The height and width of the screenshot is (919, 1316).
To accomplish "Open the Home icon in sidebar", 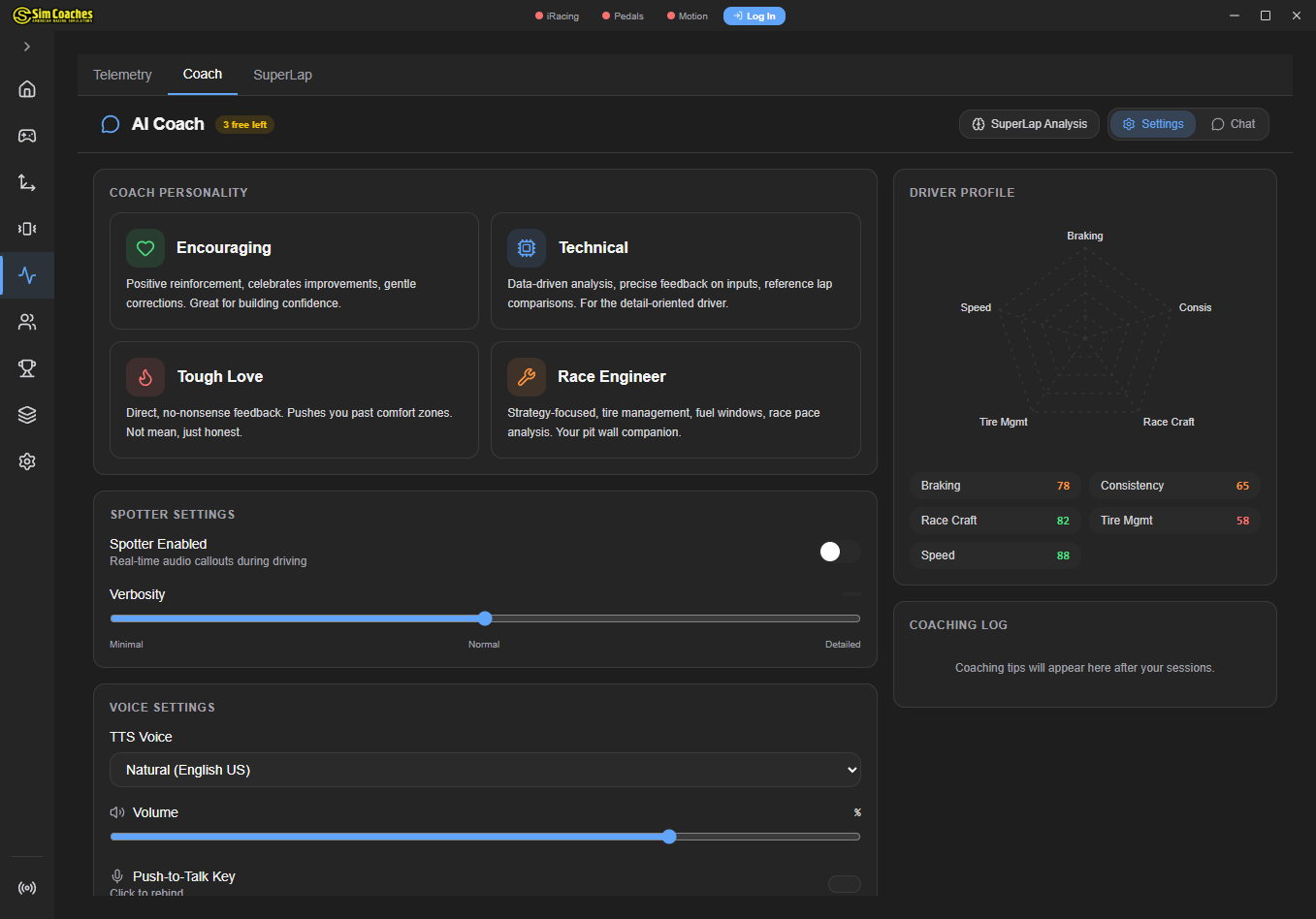I will point(27,89).
